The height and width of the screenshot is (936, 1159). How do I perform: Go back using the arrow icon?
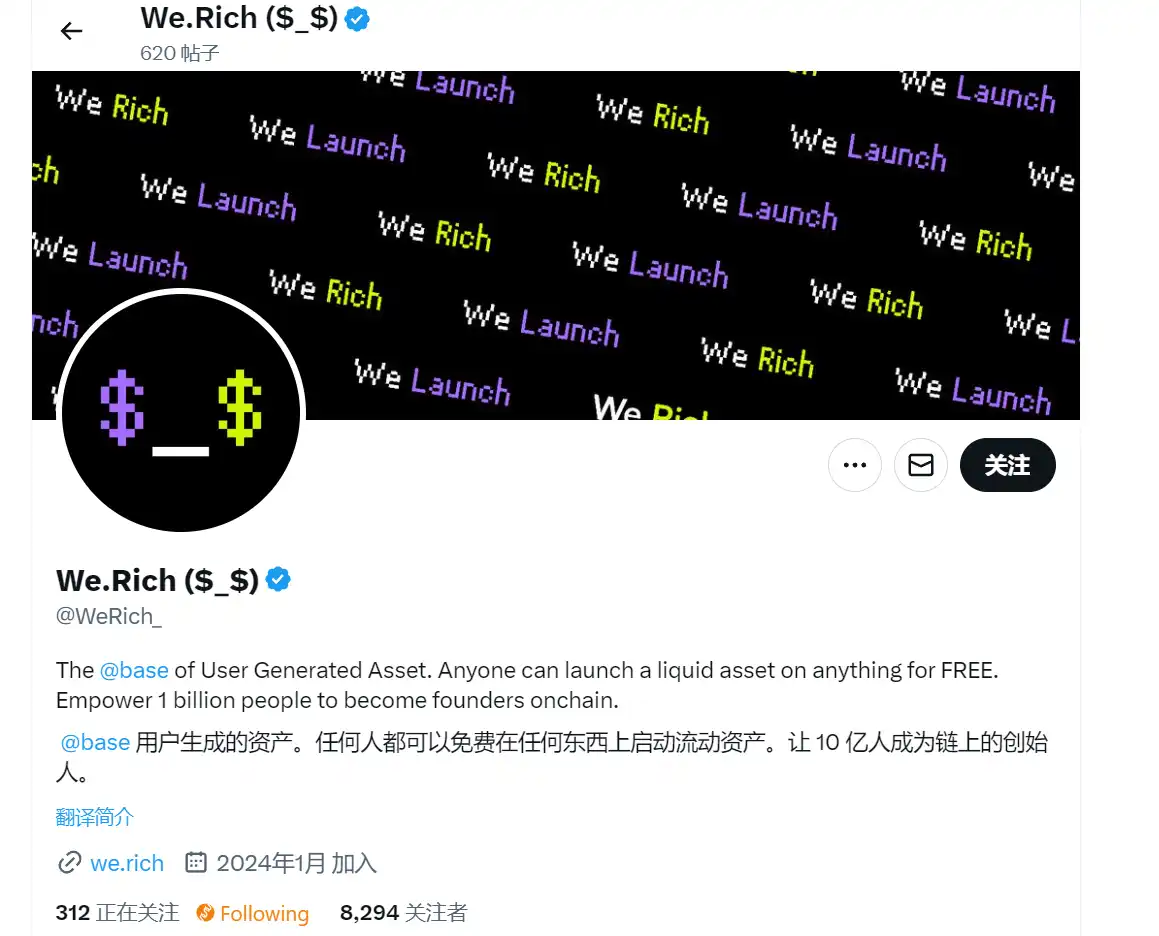pos(72,31)
